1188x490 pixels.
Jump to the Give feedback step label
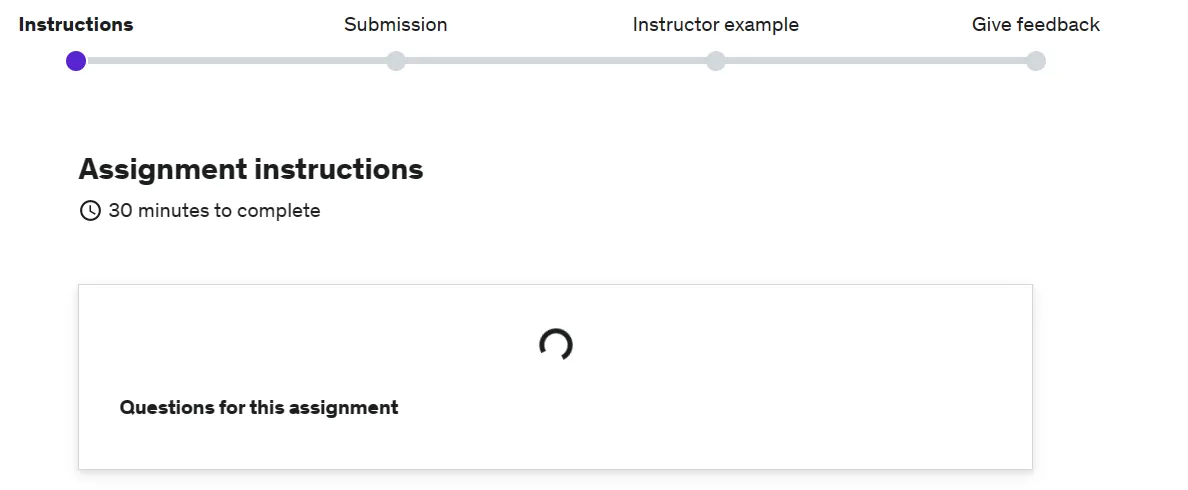click(1035, 25)
